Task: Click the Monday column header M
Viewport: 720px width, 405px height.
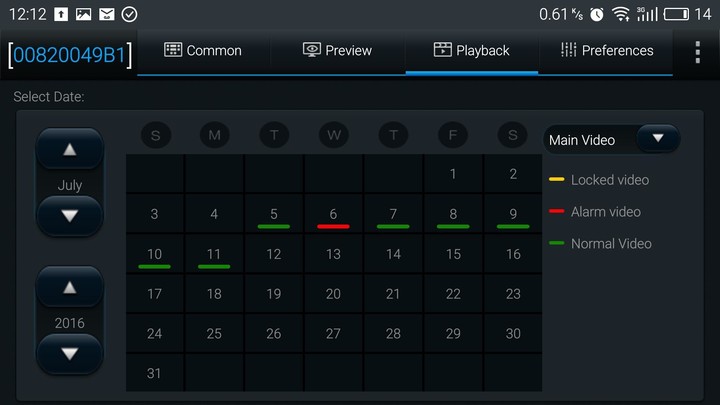Action: tap(214, 135)
